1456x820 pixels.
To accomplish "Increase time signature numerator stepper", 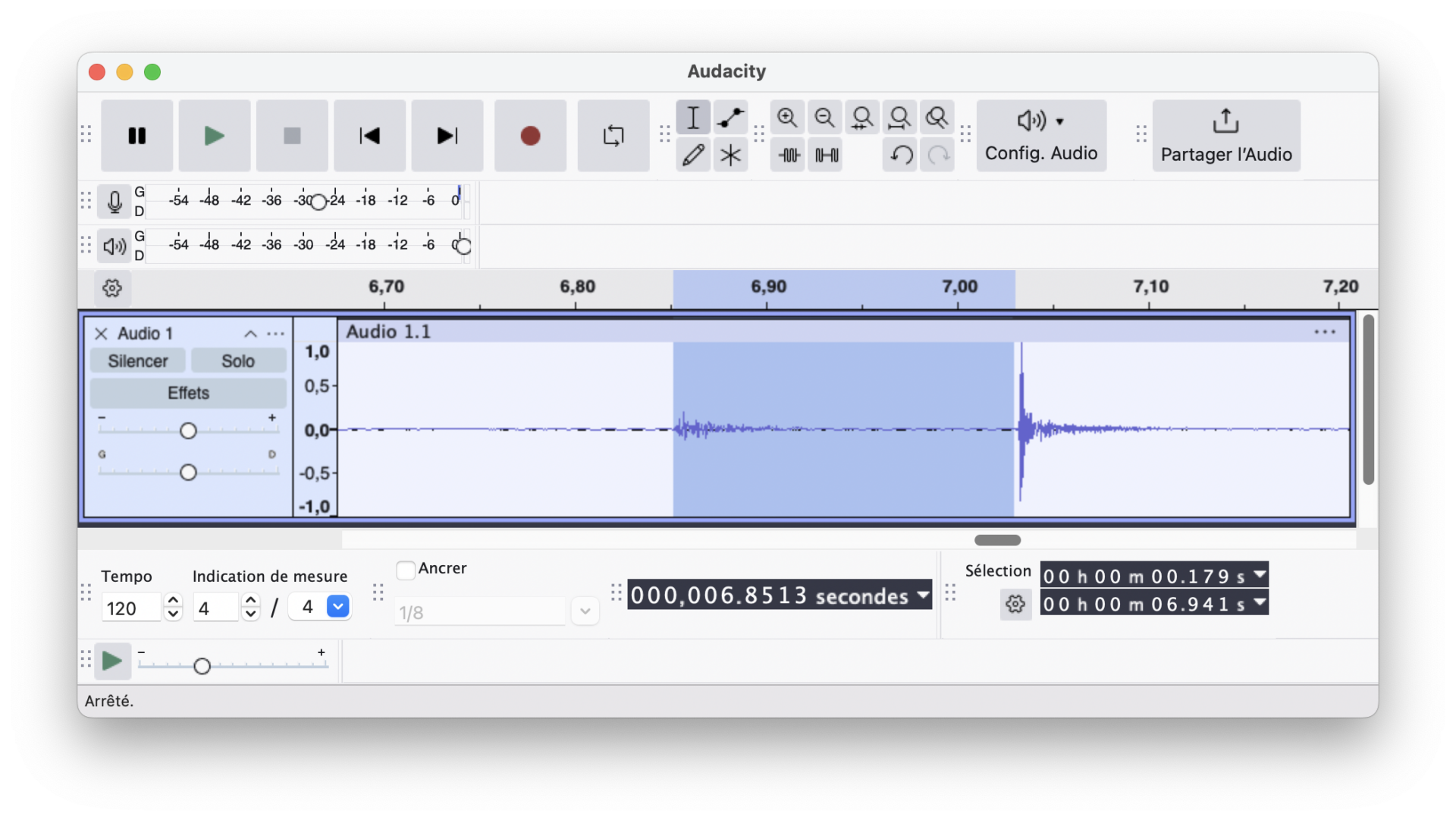I will [x=250, y=601].
